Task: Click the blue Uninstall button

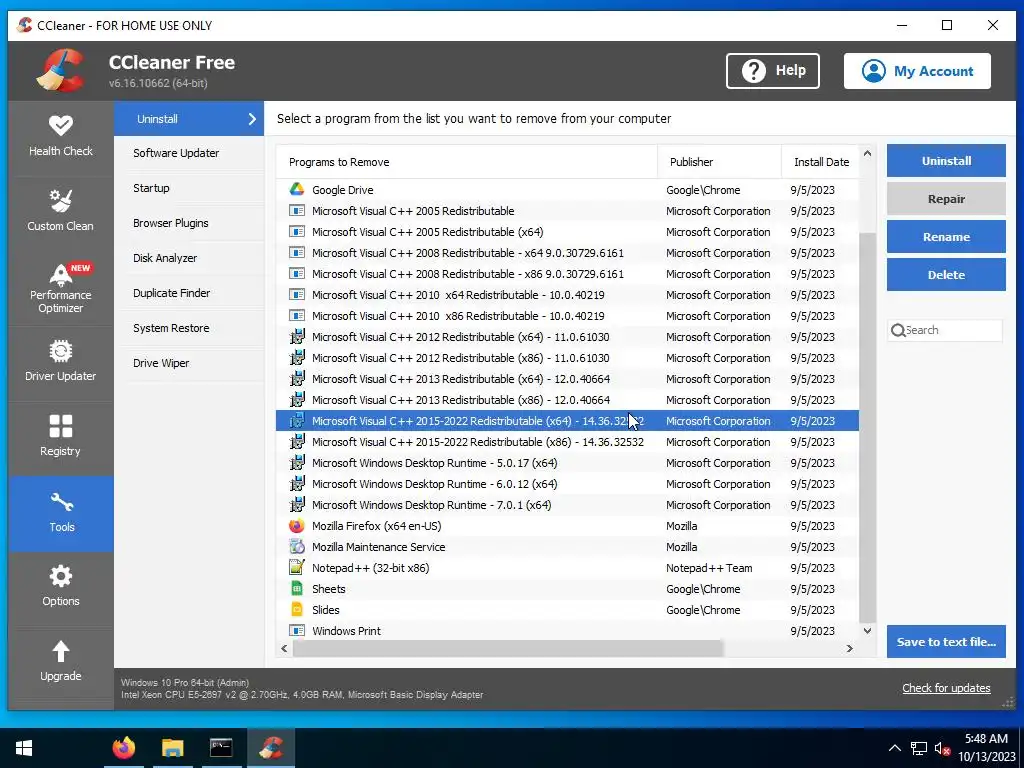Action: tap(946, 161)
